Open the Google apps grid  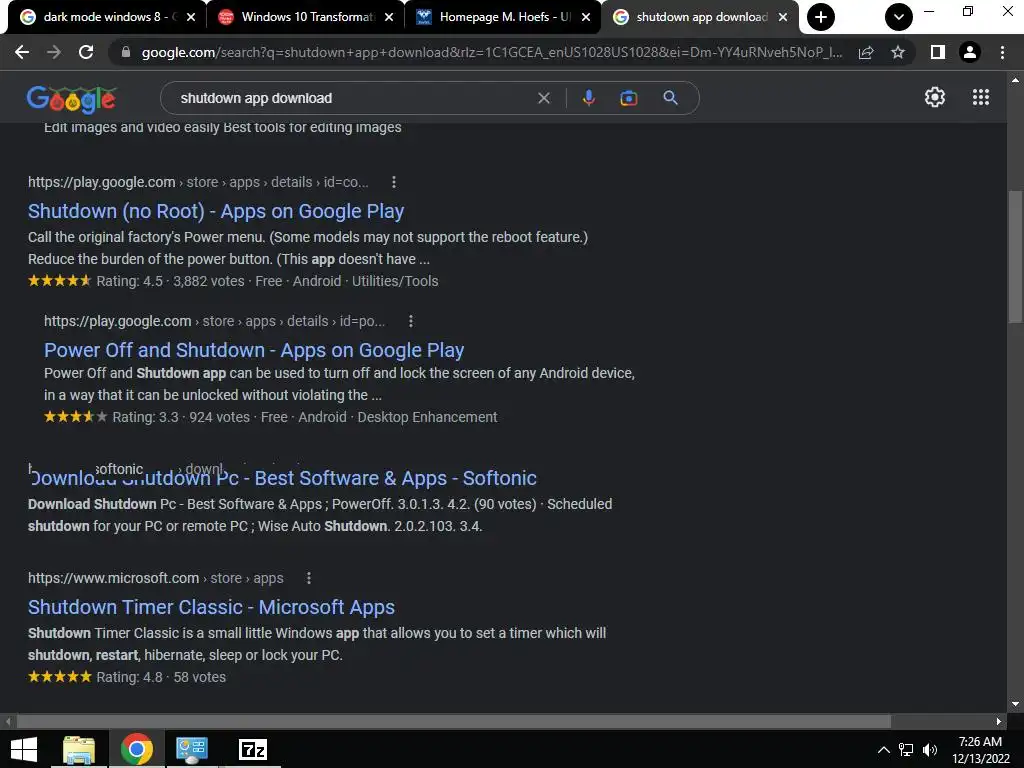[x=981, y=97]
